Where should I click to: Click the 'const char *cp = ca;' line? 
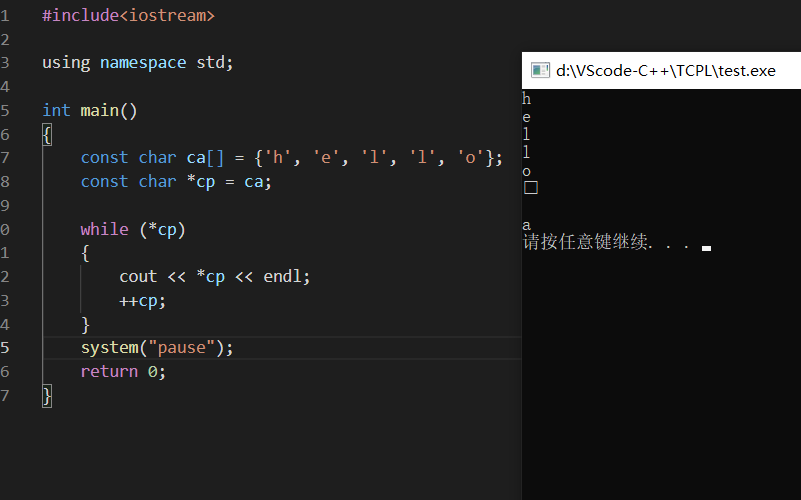(176, 181)
